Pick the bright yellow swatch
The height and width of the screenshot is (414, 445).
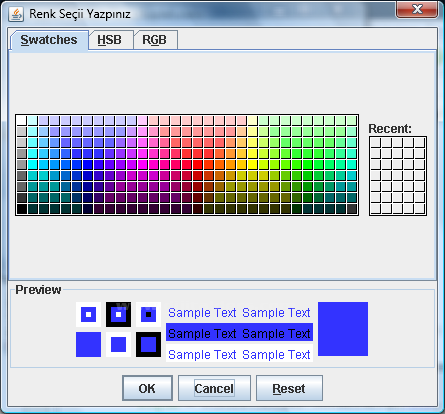click(x=252, y=165)
